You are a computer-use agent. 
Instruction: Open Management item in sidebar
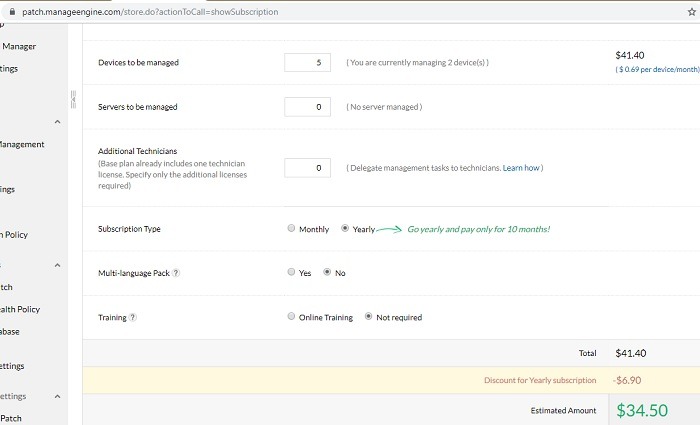coord(22,145)
